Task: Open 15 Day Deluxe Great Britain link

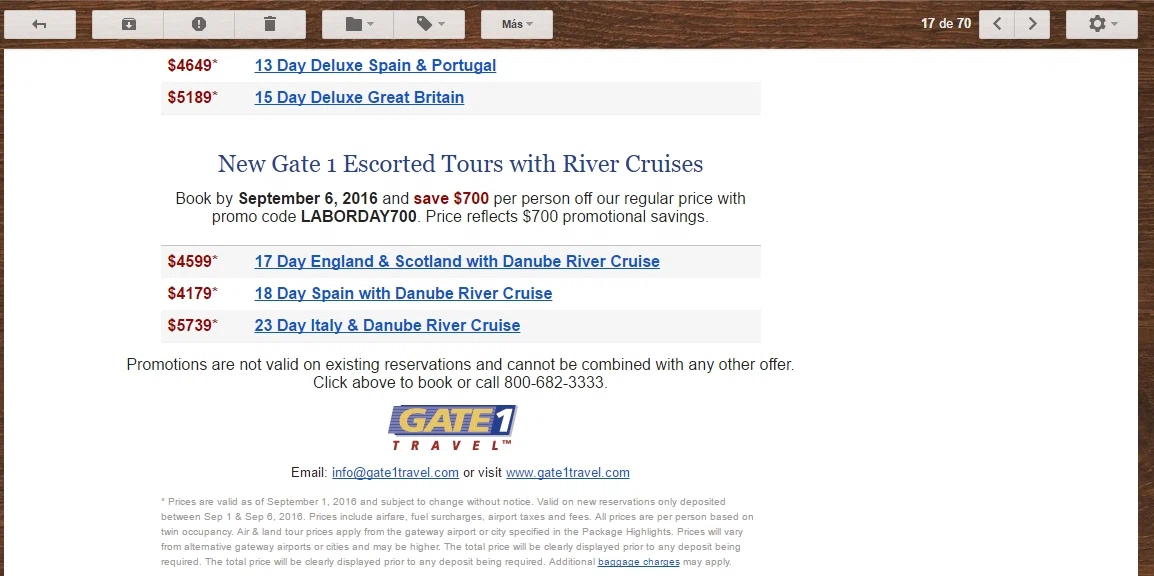Action: (x=359, y=97)
